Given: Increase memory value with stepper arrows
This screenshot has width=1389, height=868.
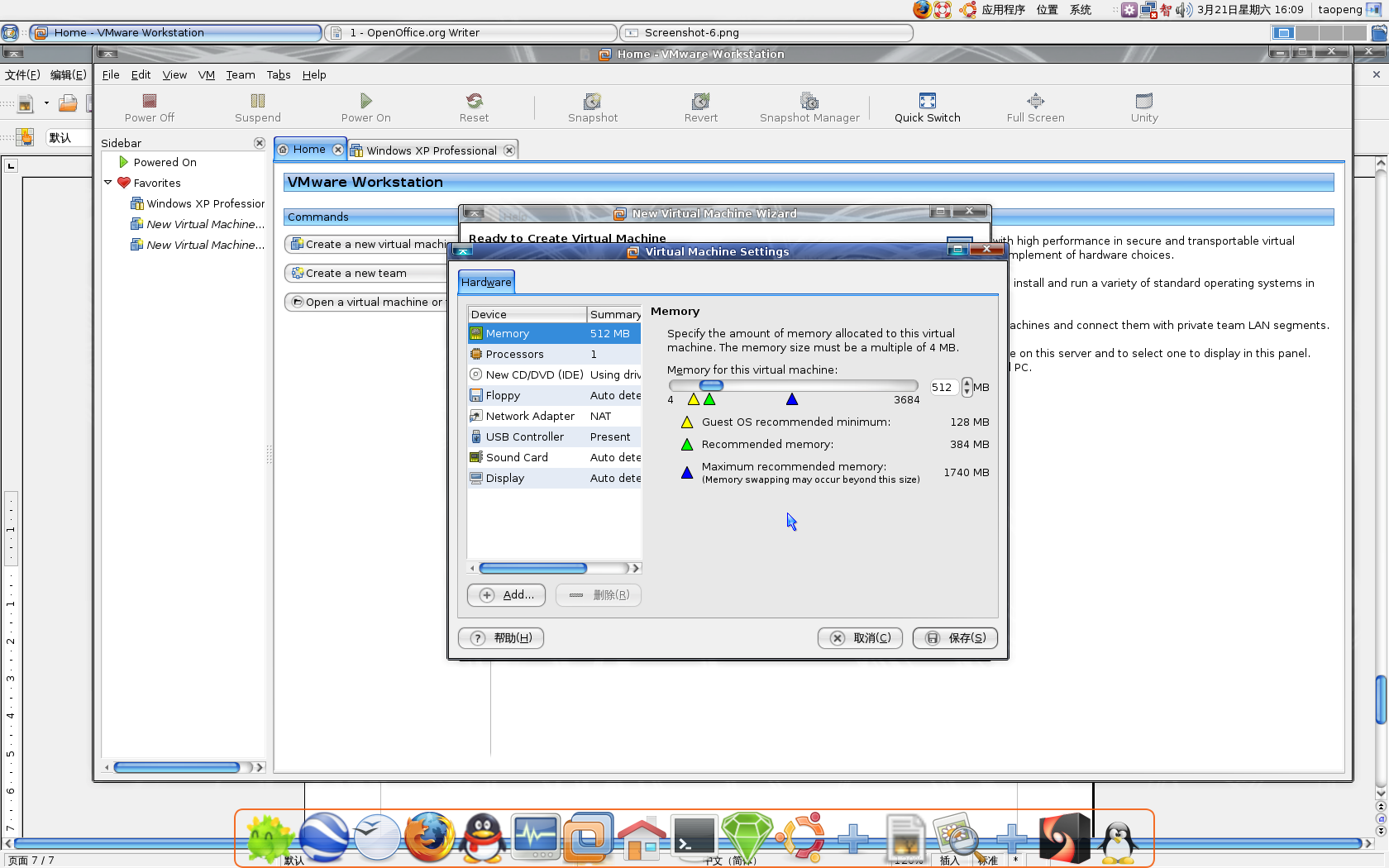Looking at the screenshot, I should pyautogui.click(x=967, y=383).
